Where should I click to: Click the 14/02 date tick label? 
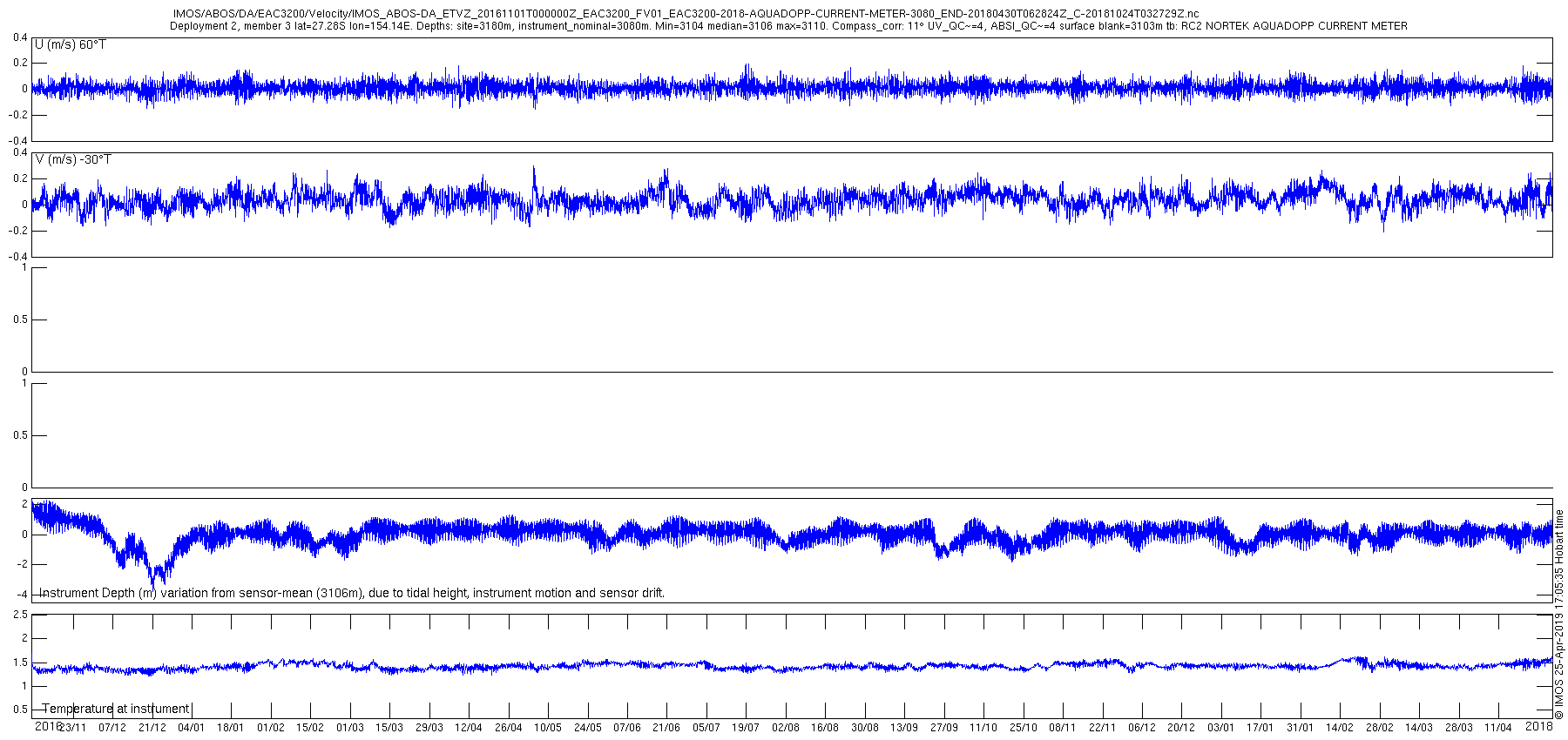[x=1340, y=728]
